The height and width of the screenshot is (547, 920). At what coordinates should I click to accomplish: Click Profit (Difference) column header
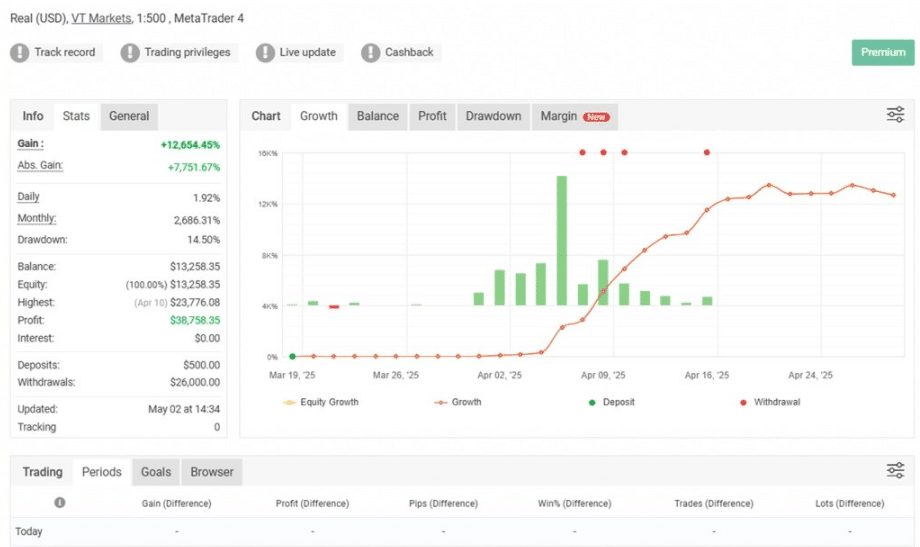312,504
